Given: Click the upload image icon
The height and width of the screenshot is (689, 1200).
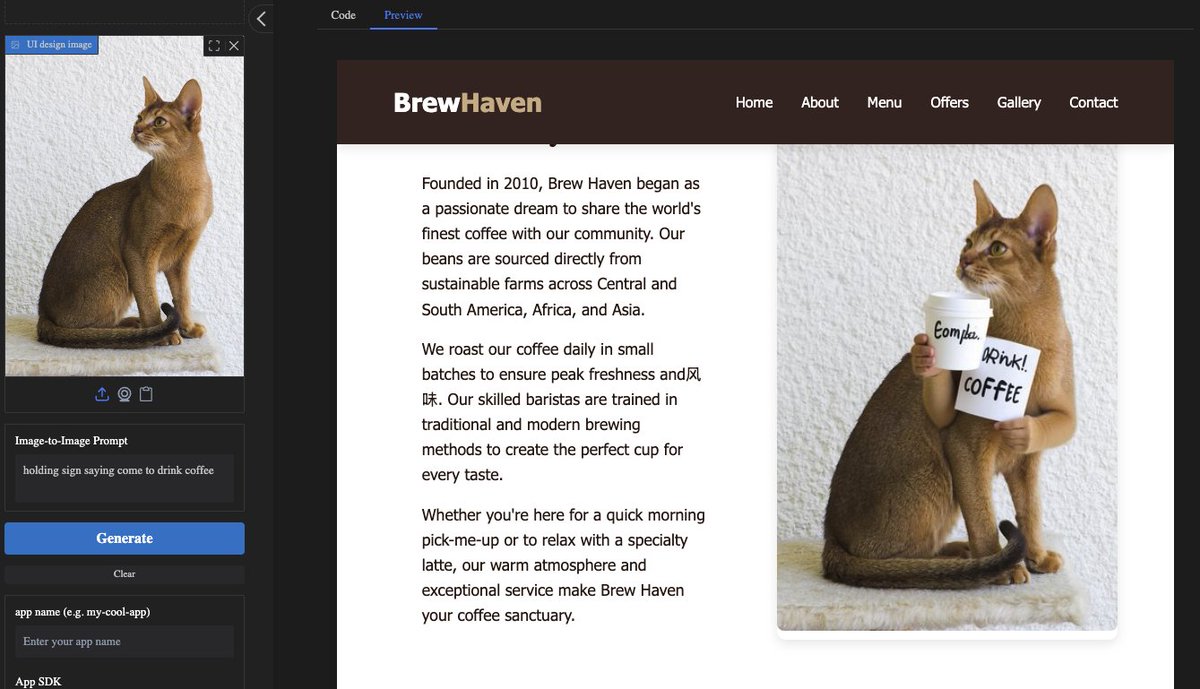Looking at the screenshot, I should (102, 394).
